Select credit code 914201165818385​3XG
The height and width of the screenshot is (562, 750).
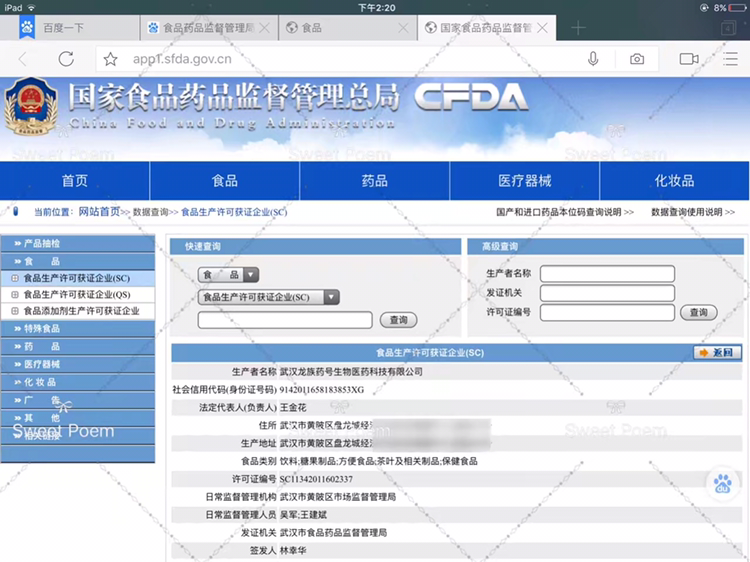[x=322, y=390]
